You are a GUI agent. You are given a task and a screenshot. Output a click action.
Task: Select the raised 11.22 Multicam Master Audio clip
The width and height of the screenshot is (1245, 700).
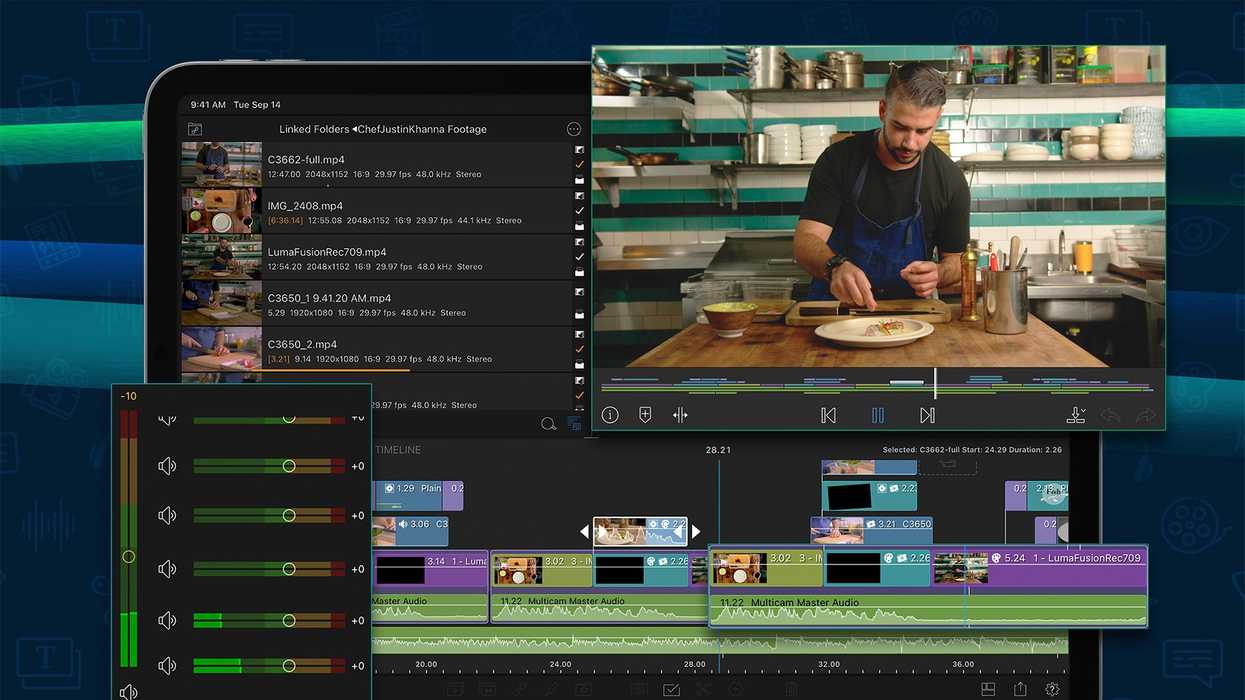[928, 609]
